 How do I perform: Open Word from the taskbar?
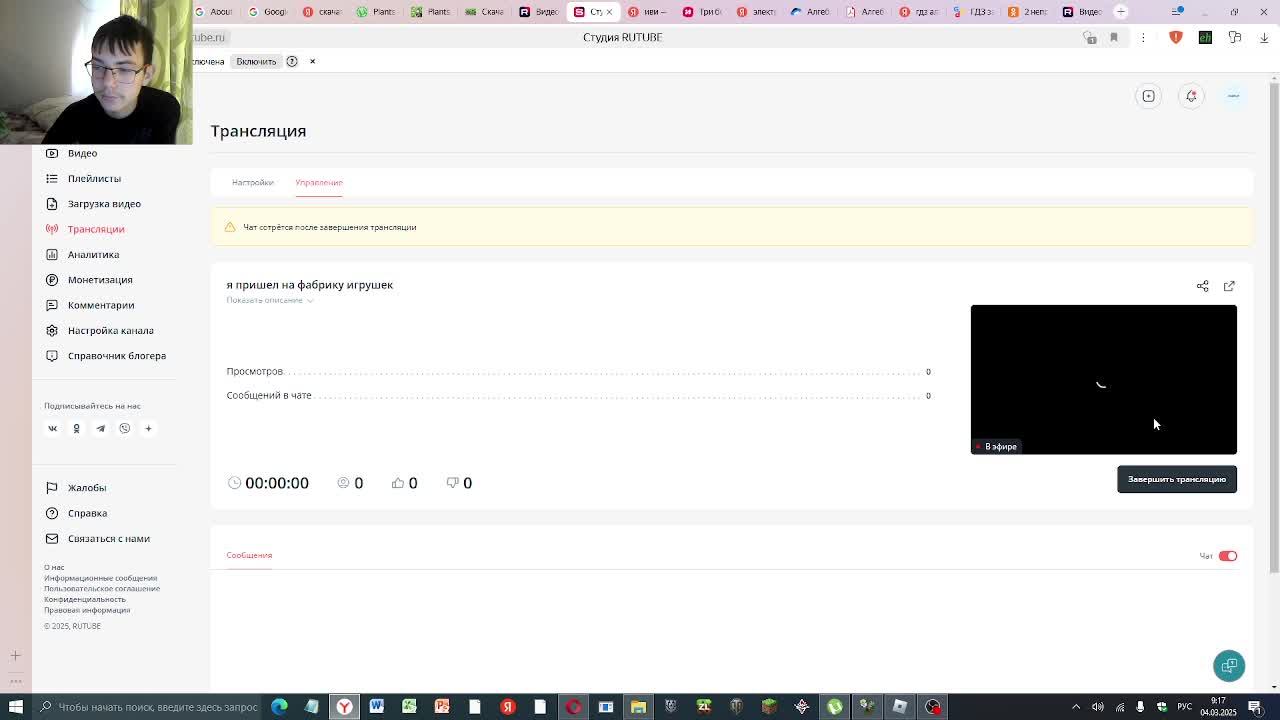(x=377, y=707)
